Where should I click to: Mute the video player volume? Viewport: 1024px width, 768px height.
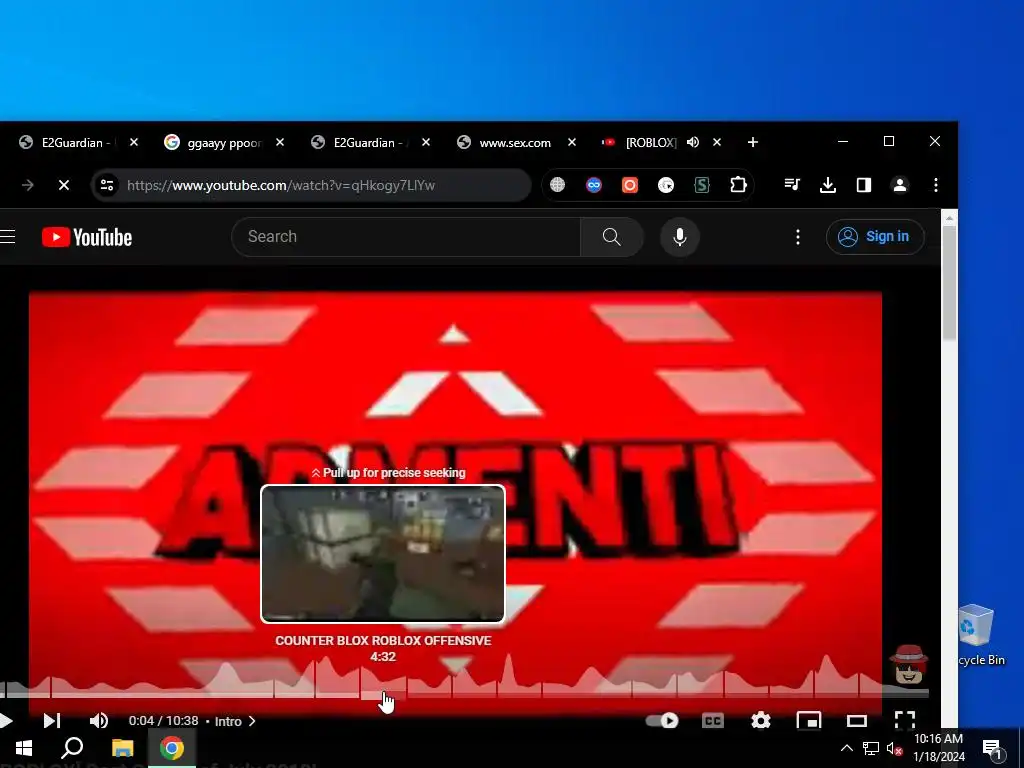click(x=99, y=720)
